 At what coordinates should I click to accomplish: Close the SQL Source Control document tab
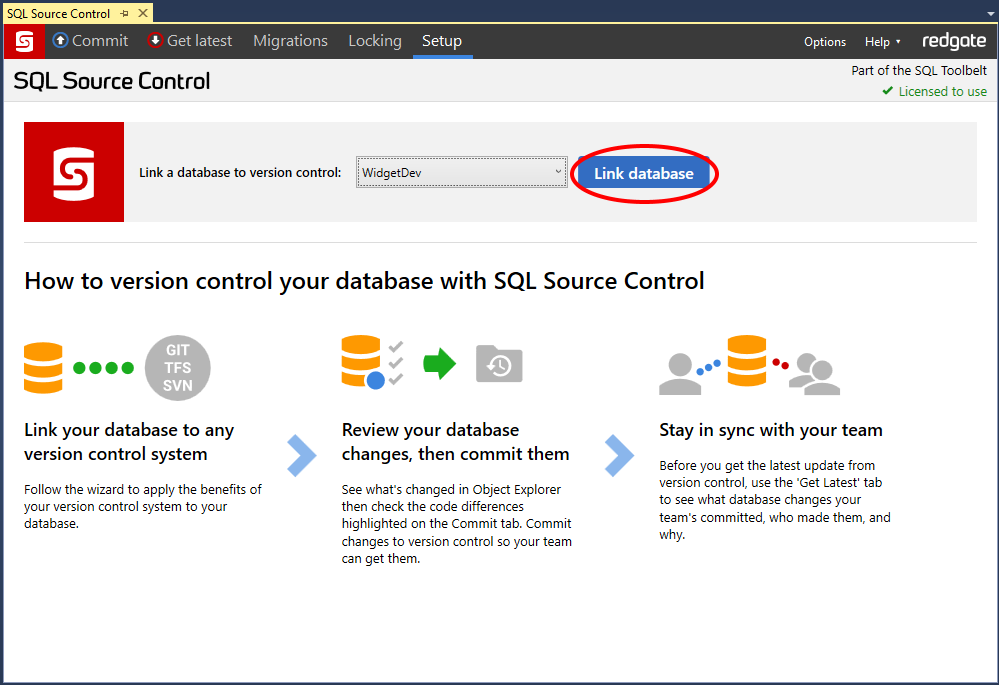(142, 13)
